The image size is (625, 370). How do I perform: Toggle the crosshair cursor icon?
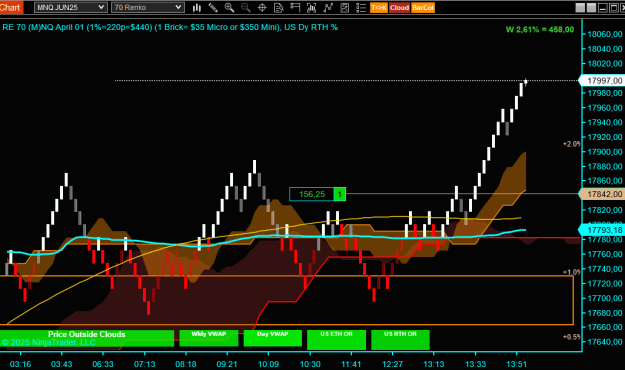click(x=262, y=7)
